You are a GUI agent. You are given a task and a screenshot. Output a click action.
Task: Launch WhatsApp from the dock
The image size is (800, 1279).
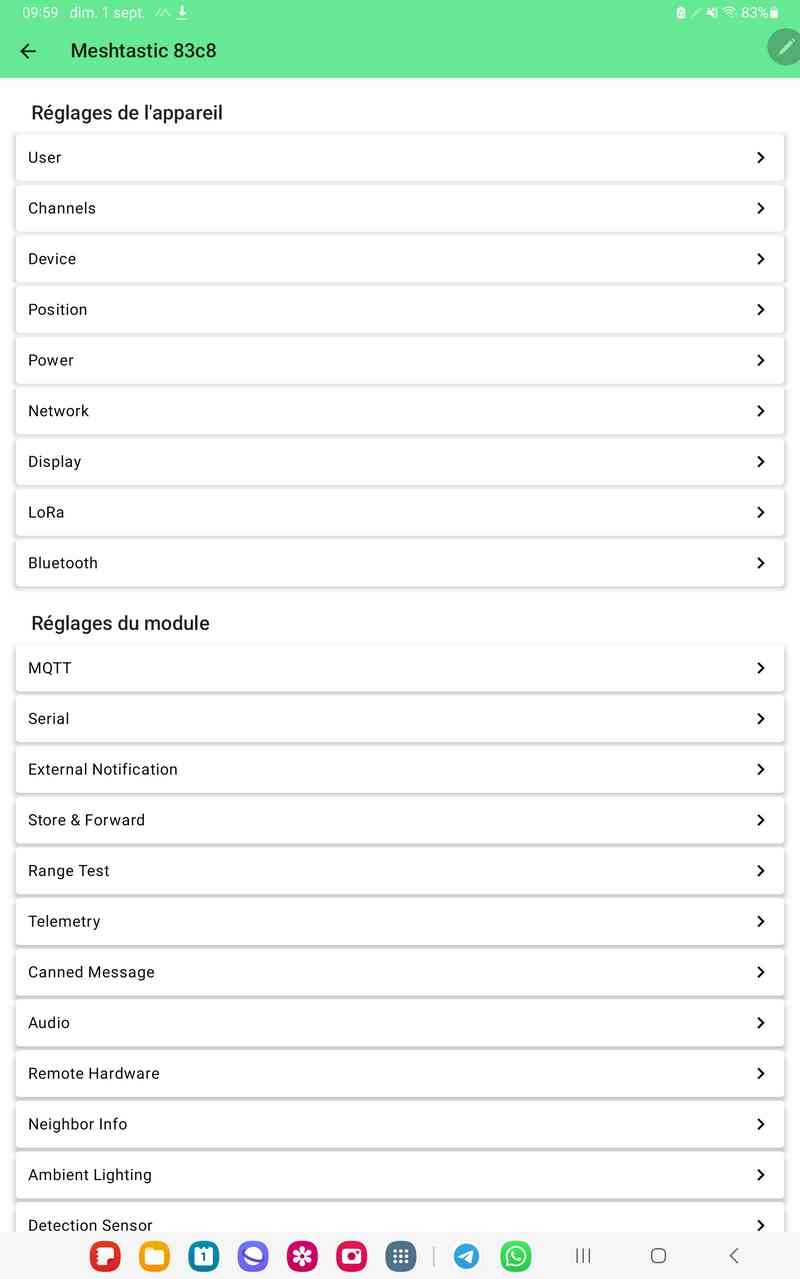516,1256
